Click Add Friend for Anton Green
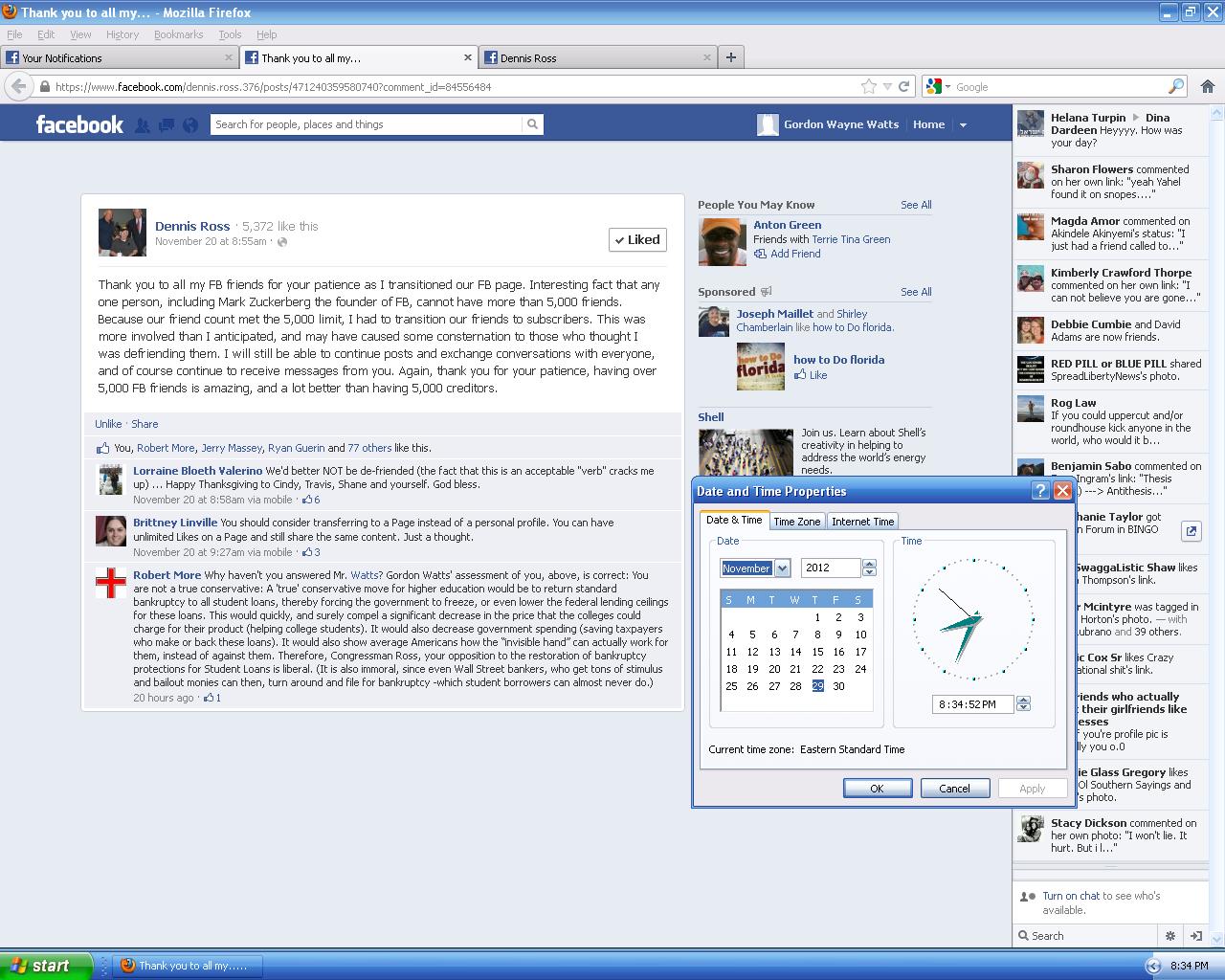 787,254
